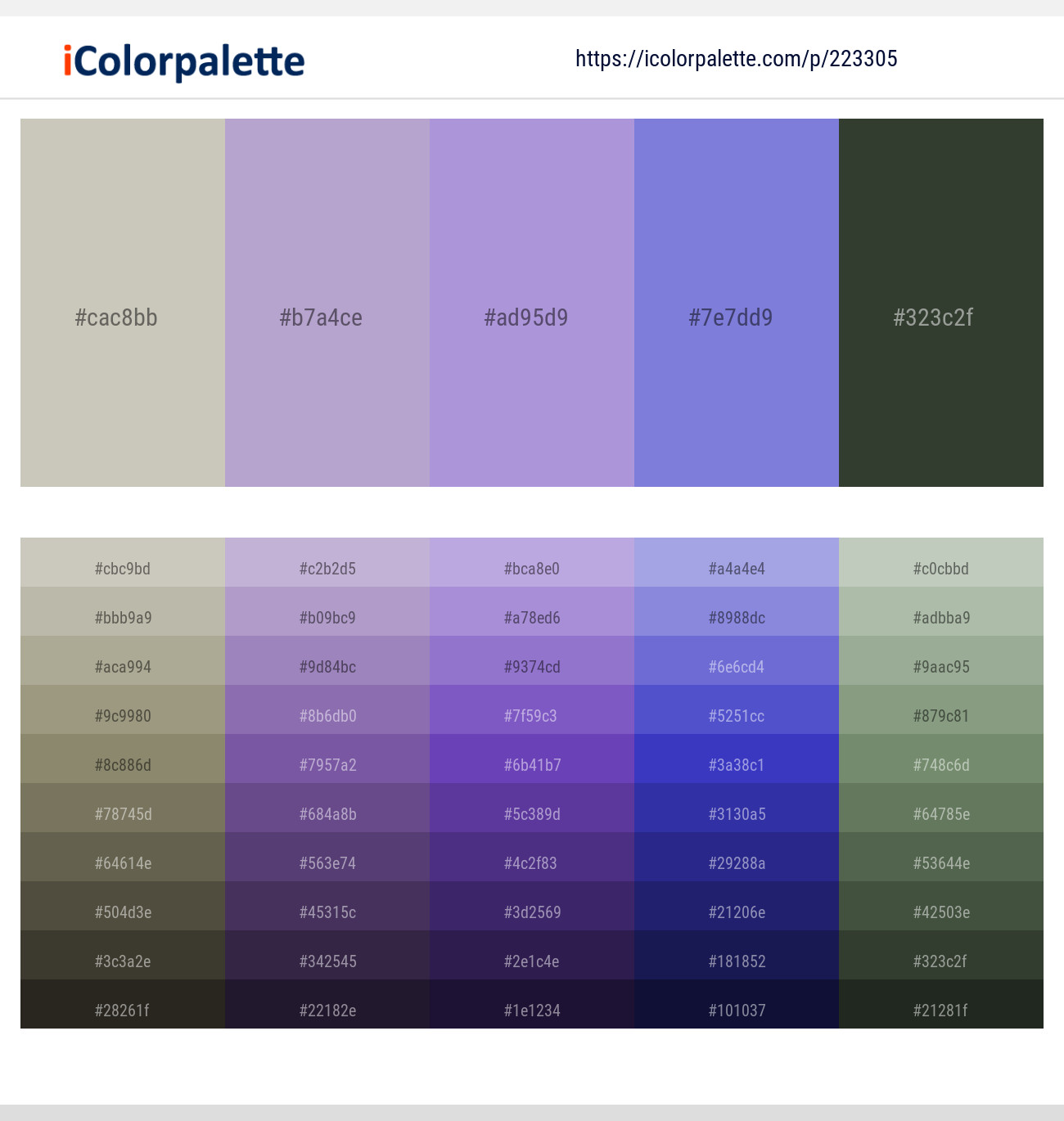Click the #c0cbbd shade swatch
1064x1121 pixels.
coord(940,569)
